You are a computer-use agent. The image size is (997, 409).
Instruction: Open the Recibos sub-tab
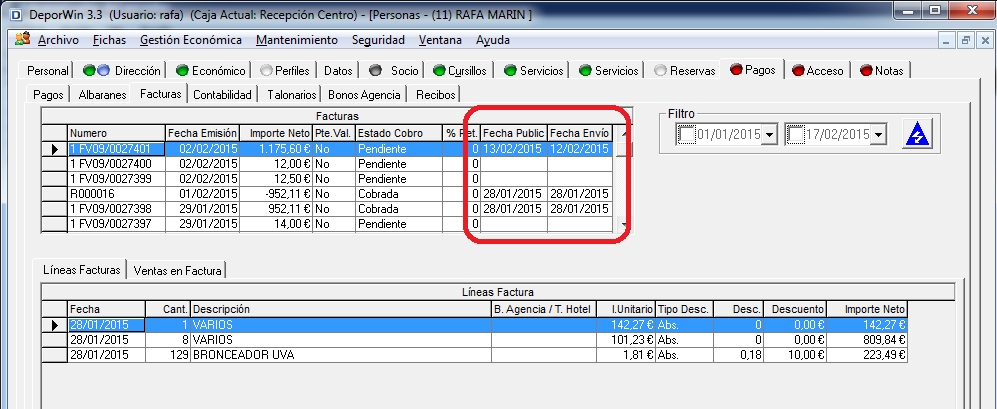click(x=436, y=95)
